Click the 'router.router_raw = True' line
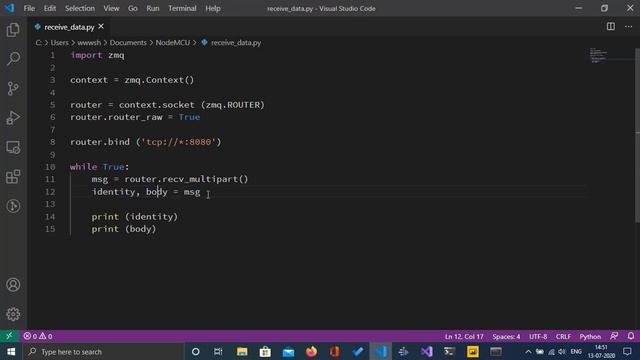The height and width of the screenshot is (360, 640). point(135,117)
